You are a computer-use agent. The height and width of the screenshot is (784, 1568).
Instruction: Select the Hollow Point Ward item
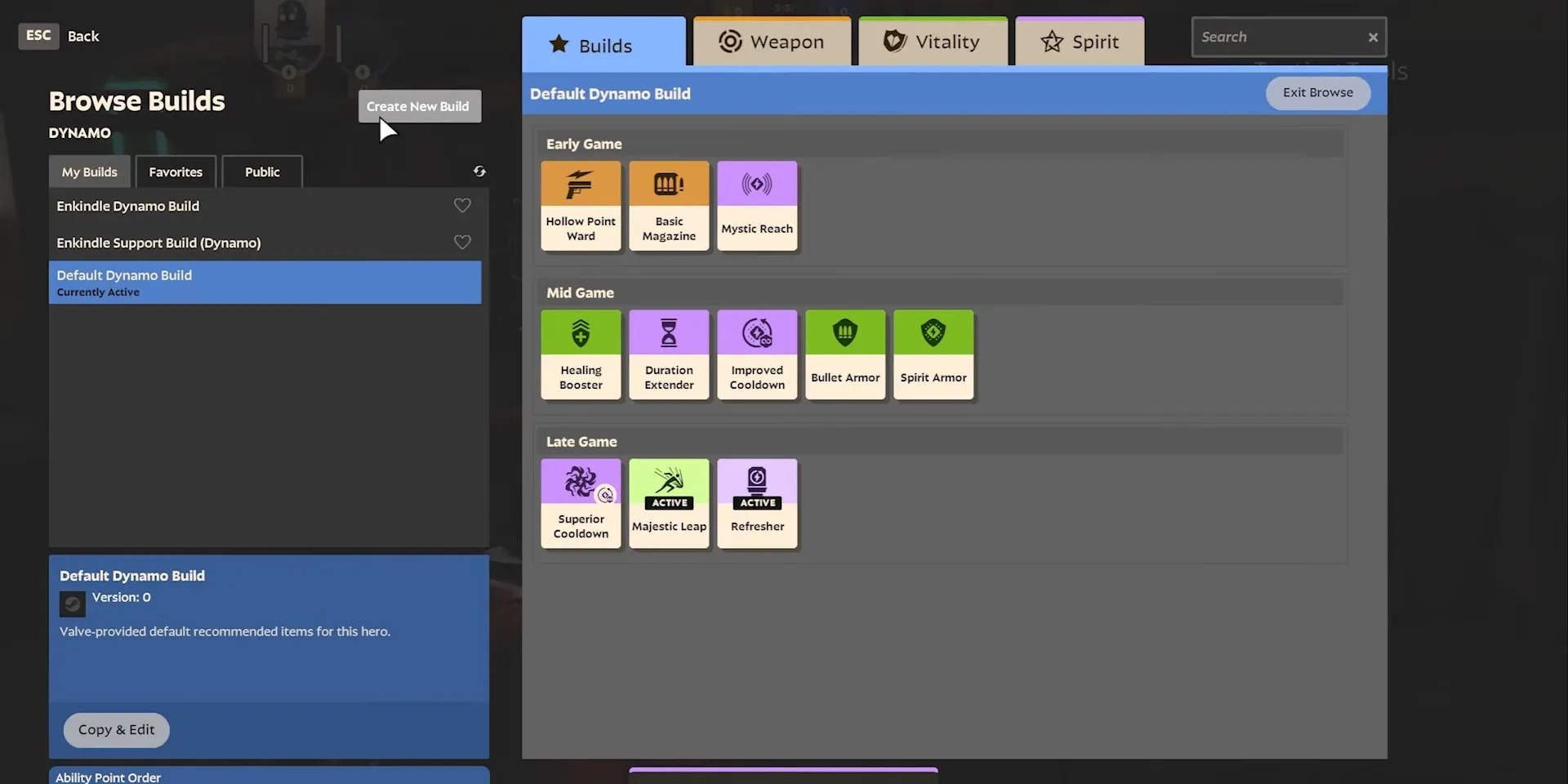point(581,206)
